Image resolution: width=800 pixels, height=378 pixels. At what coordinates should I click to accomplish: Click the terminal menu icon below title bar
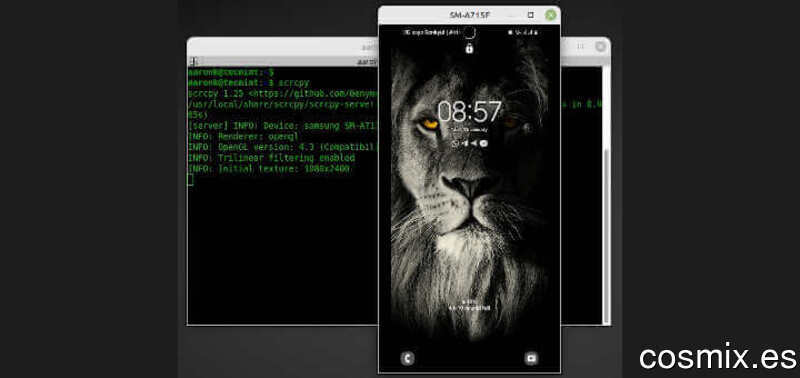[193, 61]
